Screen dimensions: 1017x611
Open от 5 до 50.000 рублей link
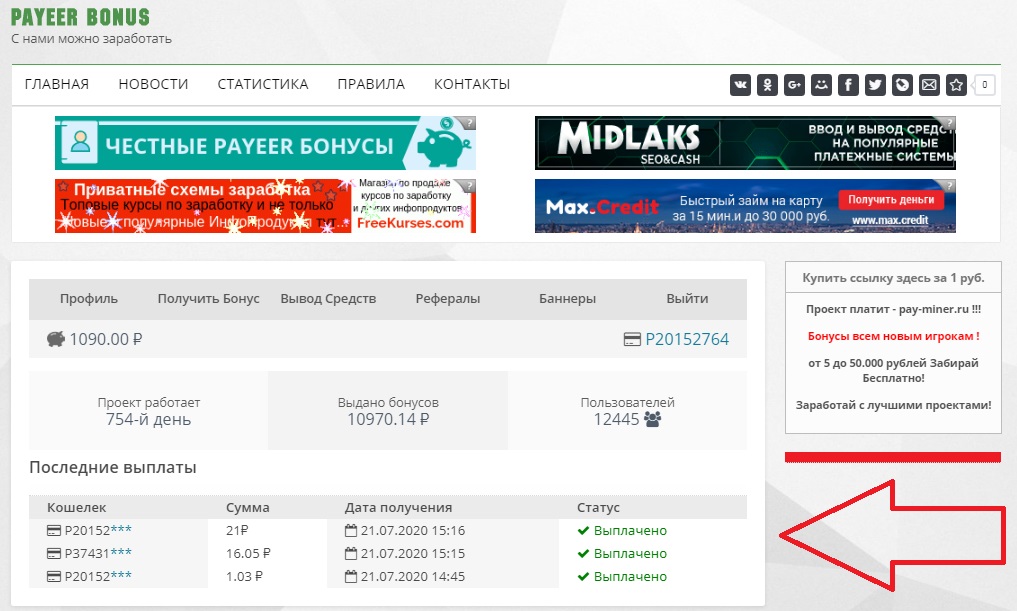[893, 370]
